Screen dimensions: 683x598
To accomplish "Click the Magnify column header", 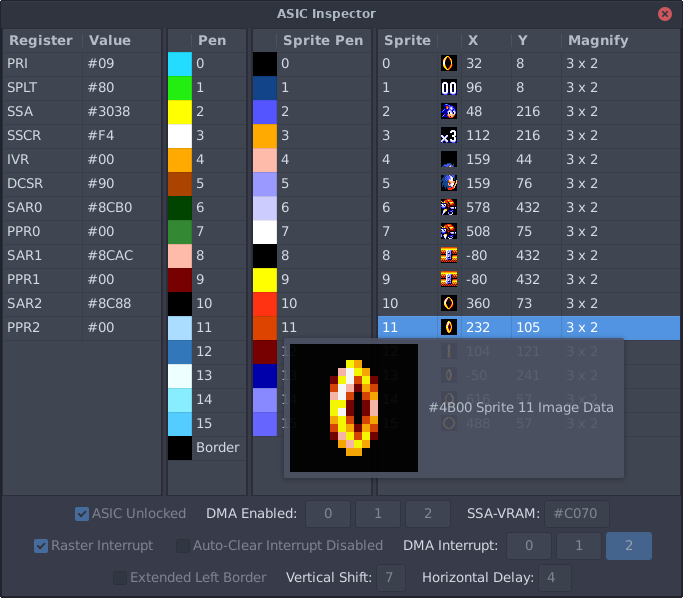I will (620, 41).
